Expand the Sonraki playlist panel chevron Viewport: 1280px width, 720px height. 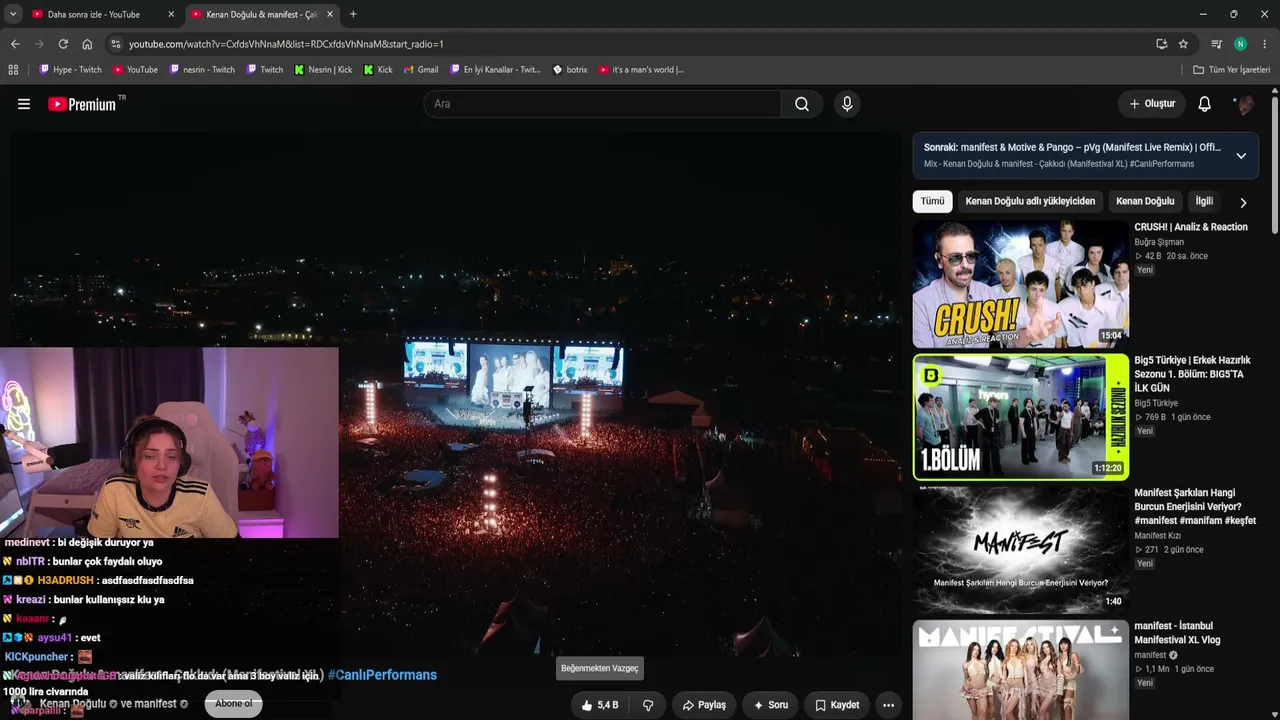[x=1241, y=156]
